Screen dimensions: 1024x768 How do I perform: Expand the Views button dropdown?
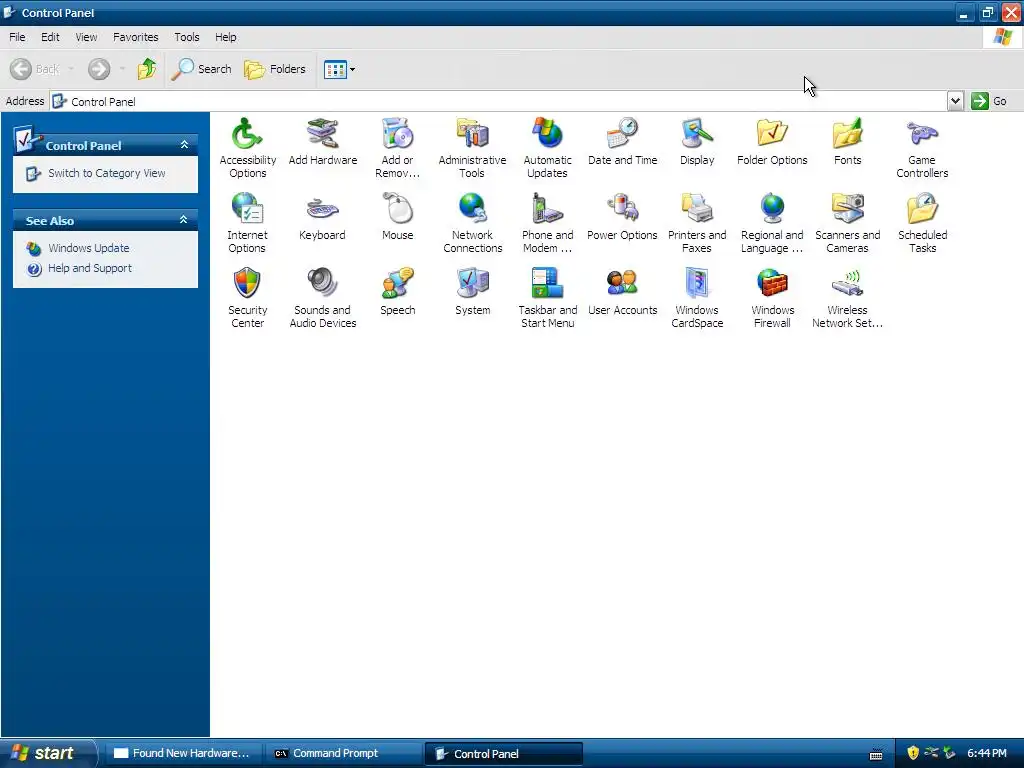(352, 69)
